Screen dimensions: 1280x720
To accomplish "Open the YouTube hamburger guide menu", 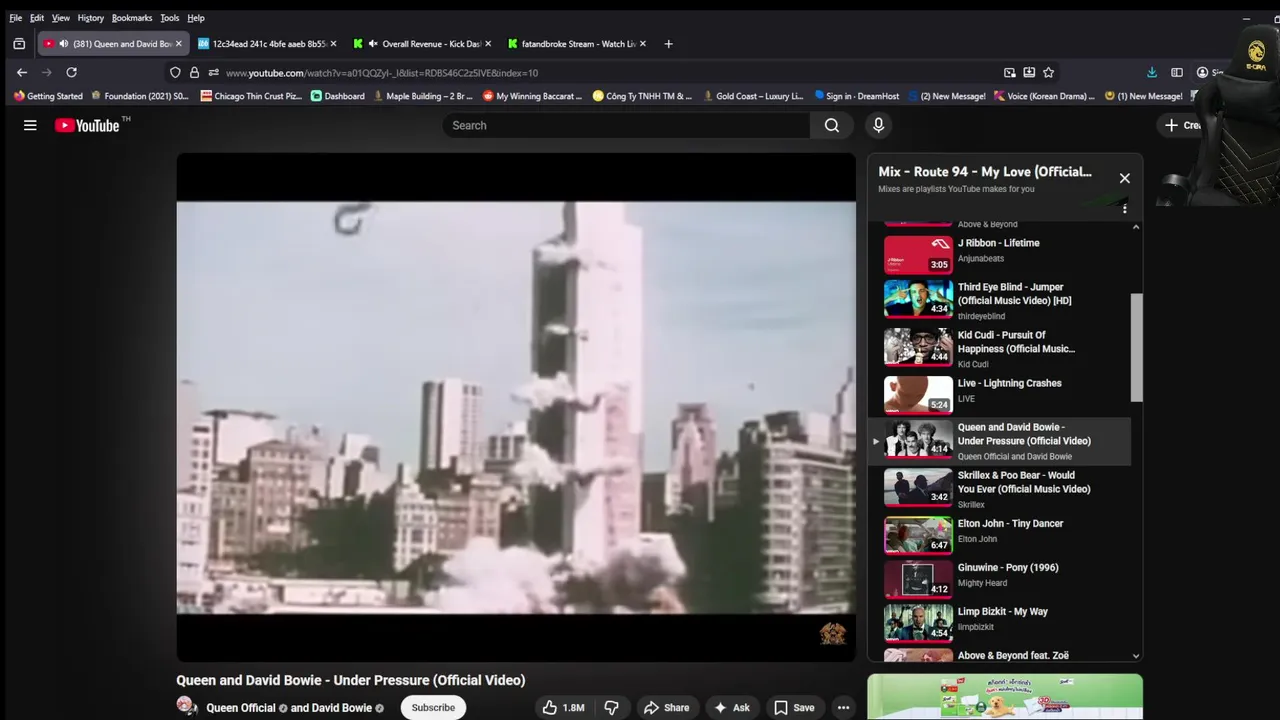I will point(30,125).
